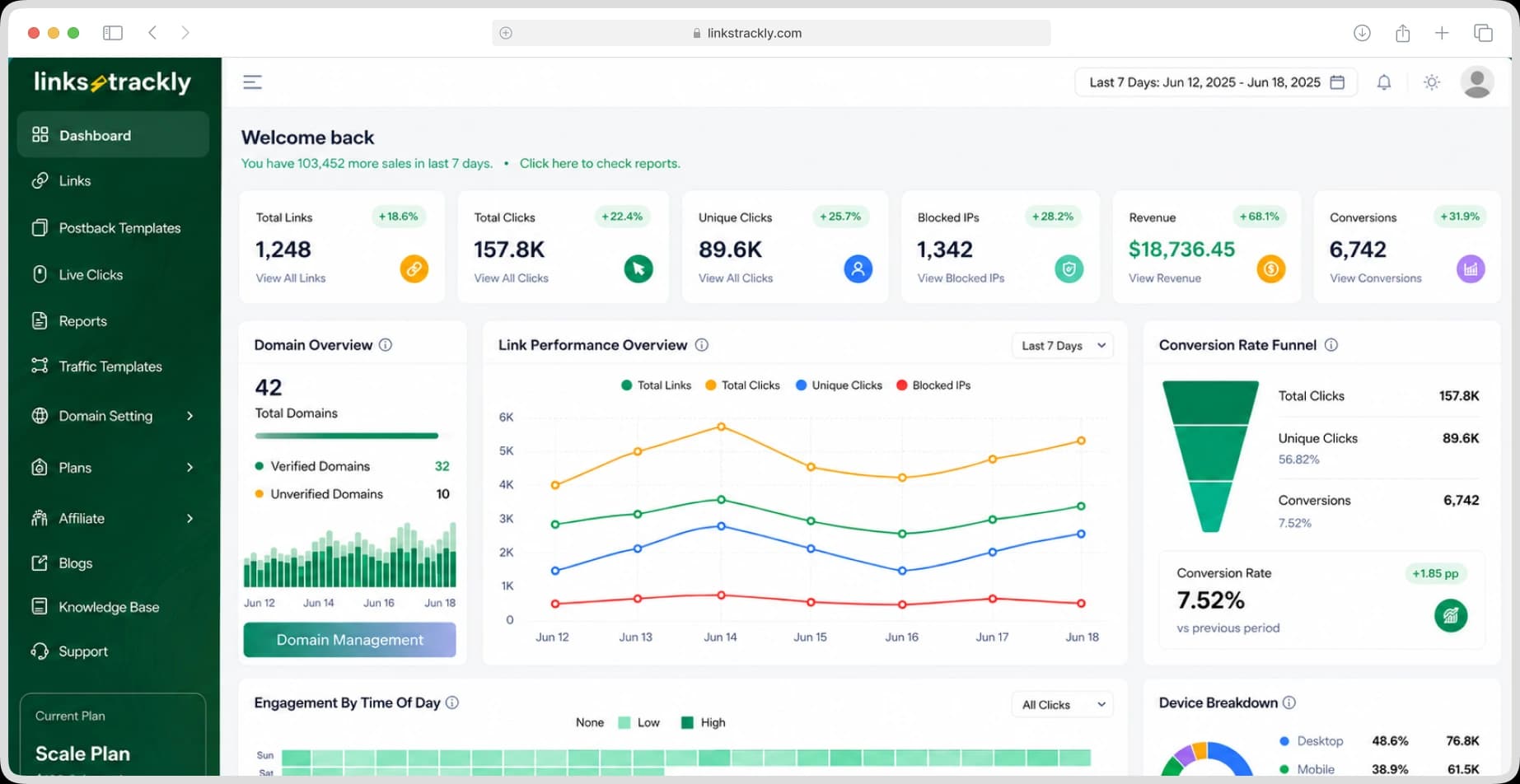Open Safari downloads icon

(1362, 33)
